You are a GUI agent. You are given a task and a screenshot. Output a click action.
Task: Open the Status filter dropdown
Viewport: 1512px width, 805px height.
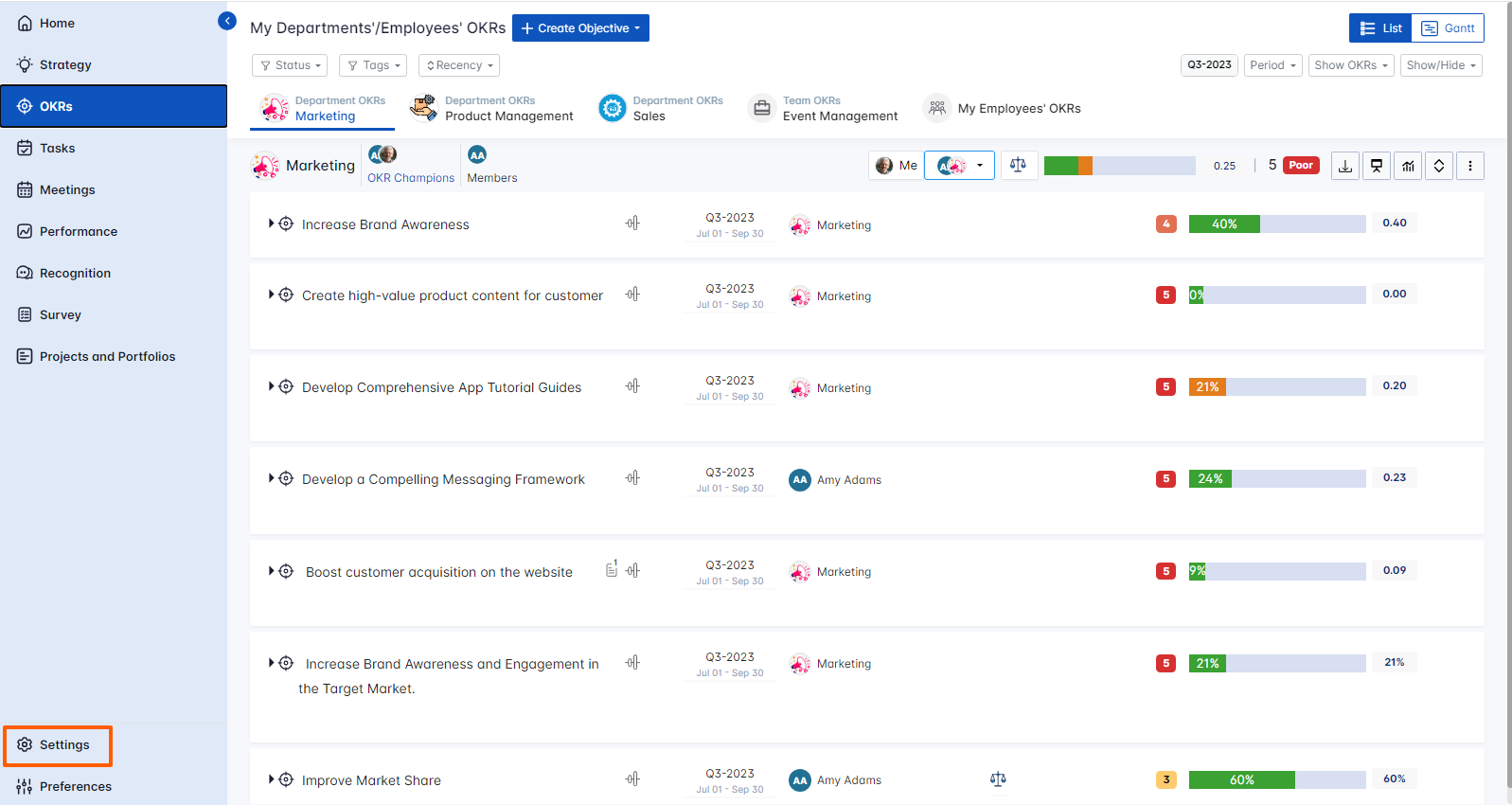[x=290, y=65]
